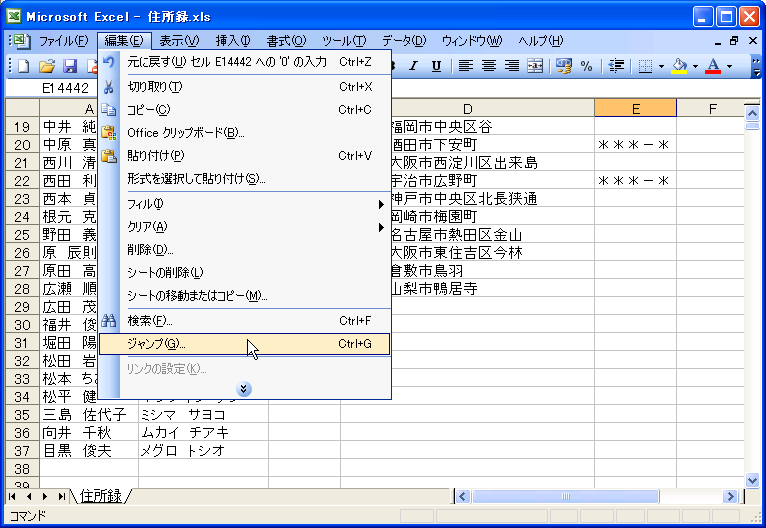Click the Open folder toolbar icon

pyautogui.click(x=47, y=66)
